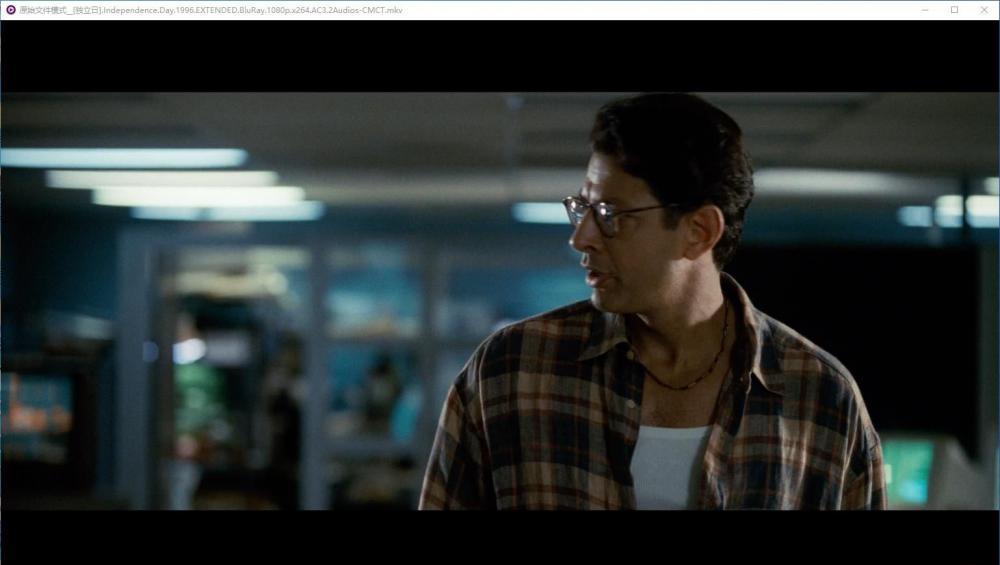Click the movie video frame to pause playback
1000x565 pixels.
[x=500, y=301]
